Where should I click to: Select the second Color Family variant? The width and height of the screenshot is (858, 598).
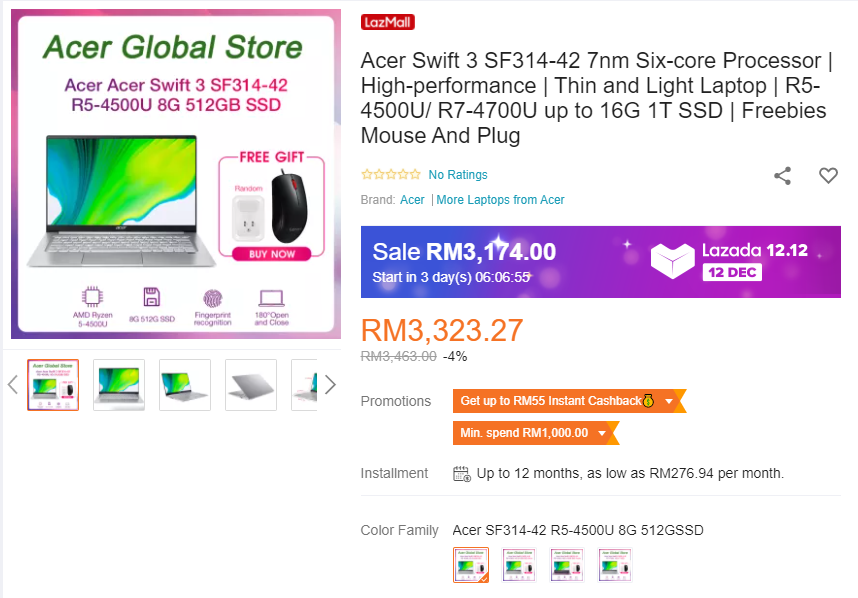(520, 565)
